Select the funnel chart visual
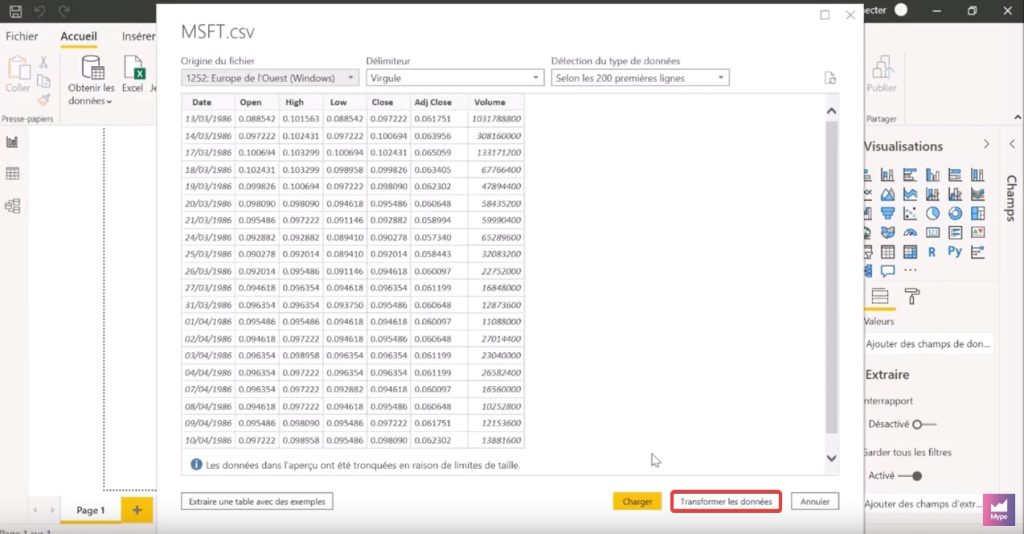 click(887, 213)
